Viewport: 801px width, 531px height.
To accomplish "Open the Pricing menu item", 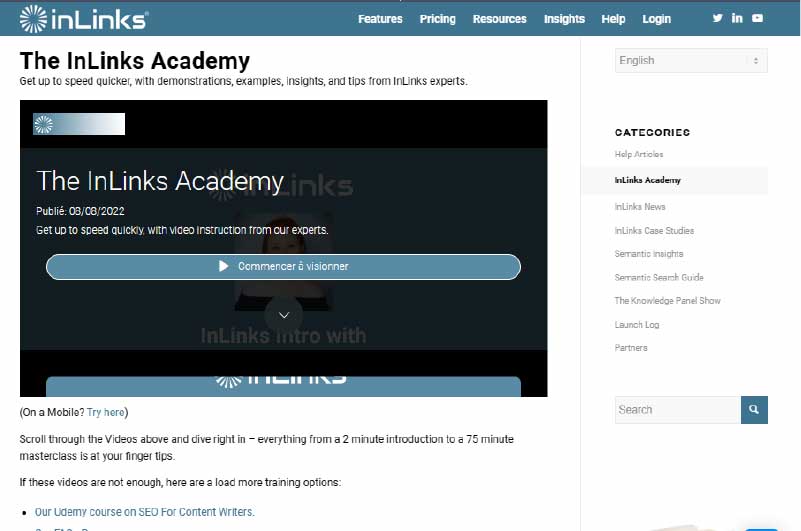I will (x=437, y=19).
